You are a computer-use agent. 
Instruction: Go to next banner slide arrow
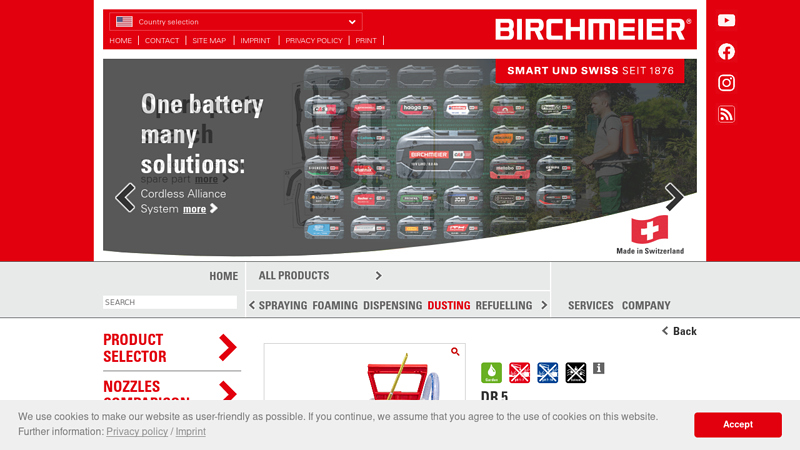pyautogui.click(x=674, y=196)
